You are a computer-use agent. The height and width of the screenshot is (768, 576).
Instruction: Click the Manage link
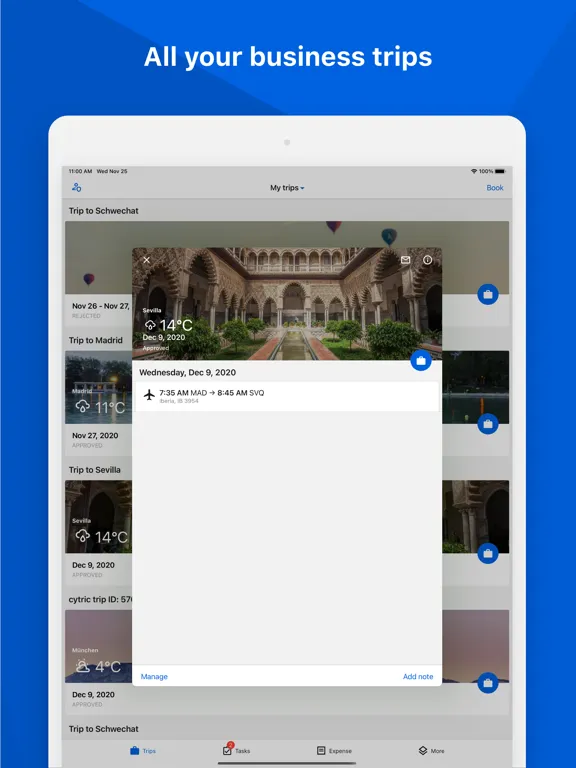tap(154, 676)
